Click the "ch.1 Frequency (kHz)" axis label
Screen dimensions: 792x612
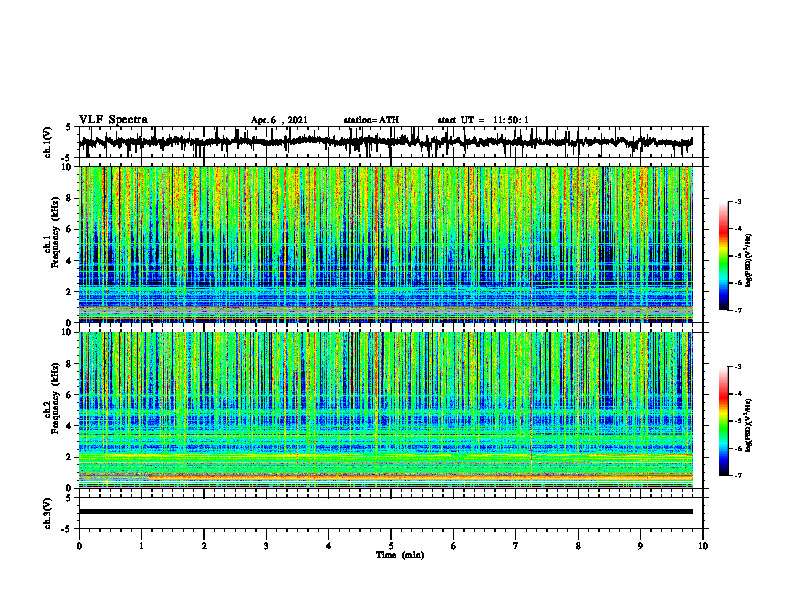[x=52, y=232]
